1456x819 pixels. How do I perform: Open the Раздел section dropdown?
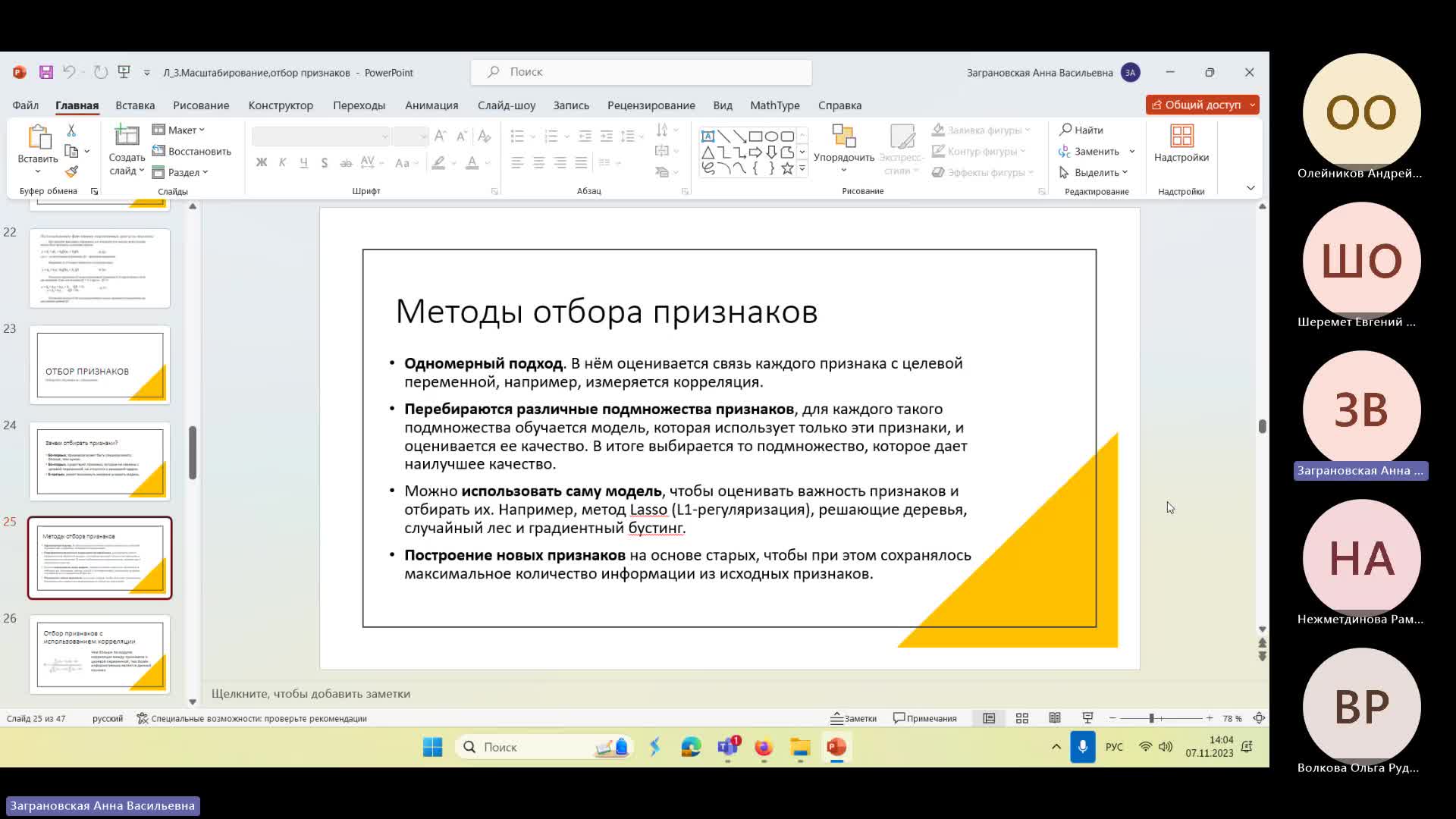[180, 172]
